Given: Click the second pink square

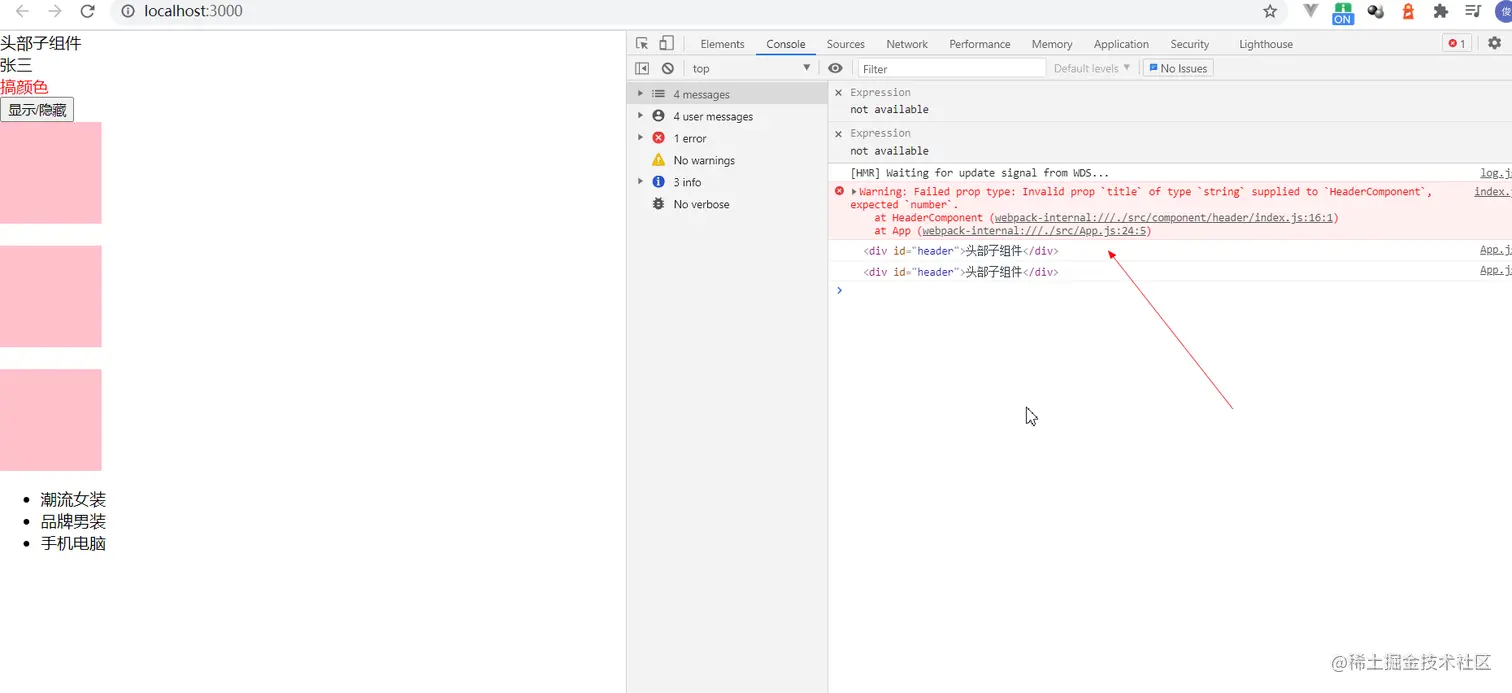Looking at the screenshot, I should [x=51, y=296].
